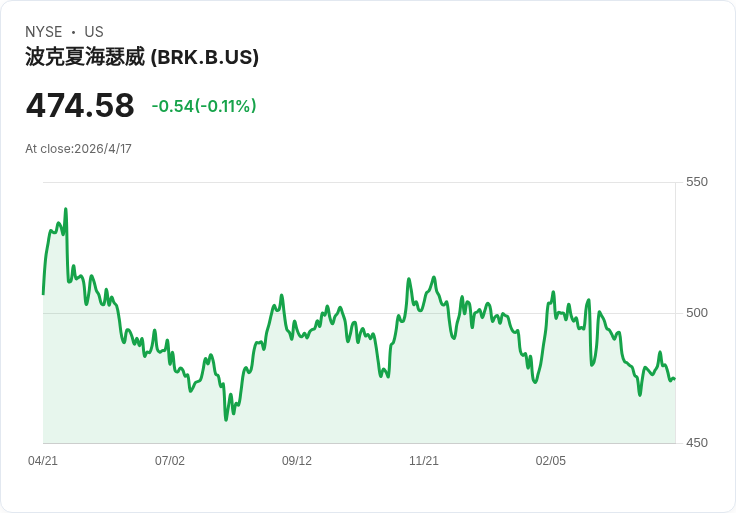This screenshot has width=736, height=513.
Task: Click the starting leftmost point of the chart line
Action: click(43, 294)
